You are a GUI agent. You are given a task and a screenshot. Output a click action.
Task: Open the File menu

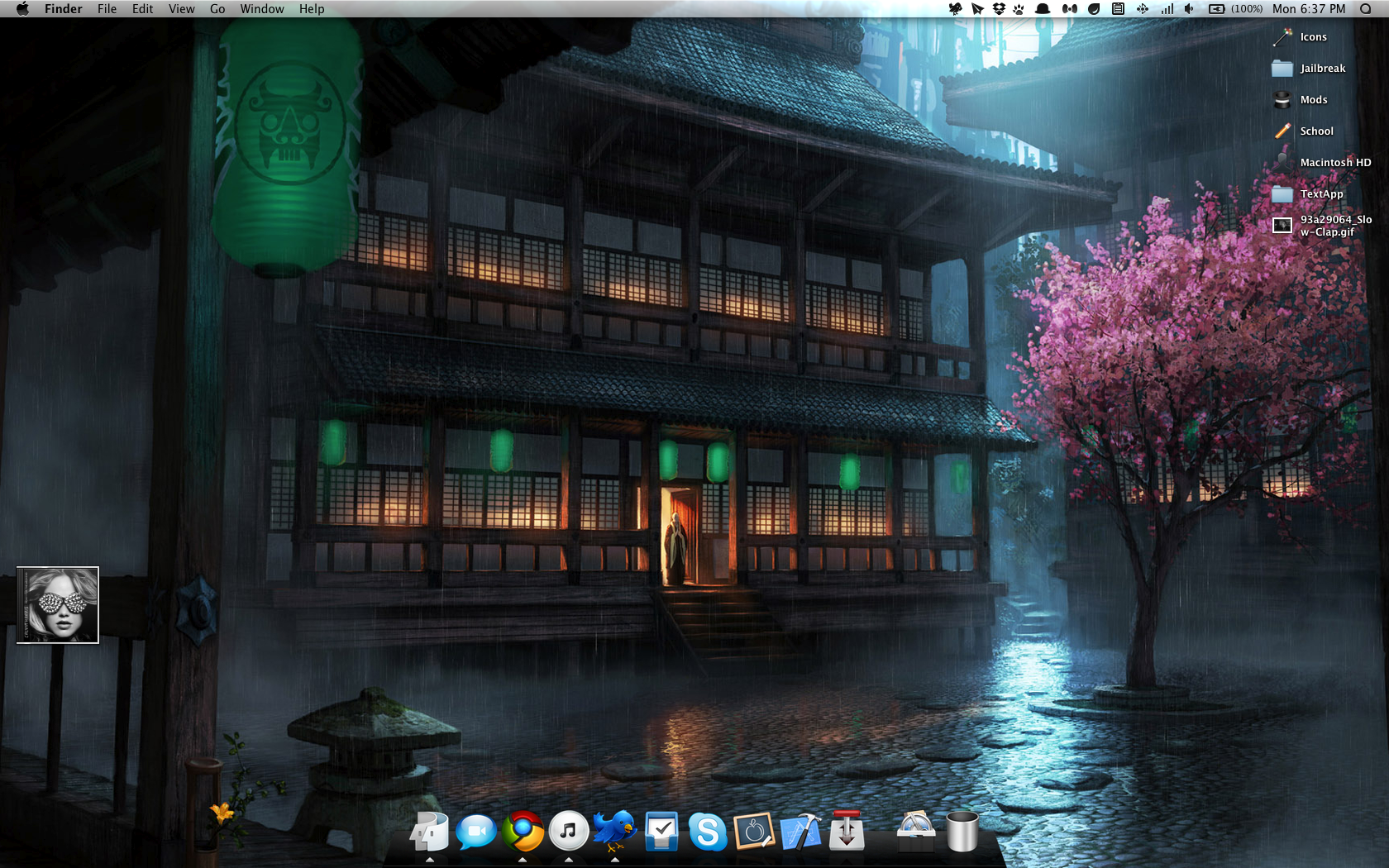(x=107, y=9)
